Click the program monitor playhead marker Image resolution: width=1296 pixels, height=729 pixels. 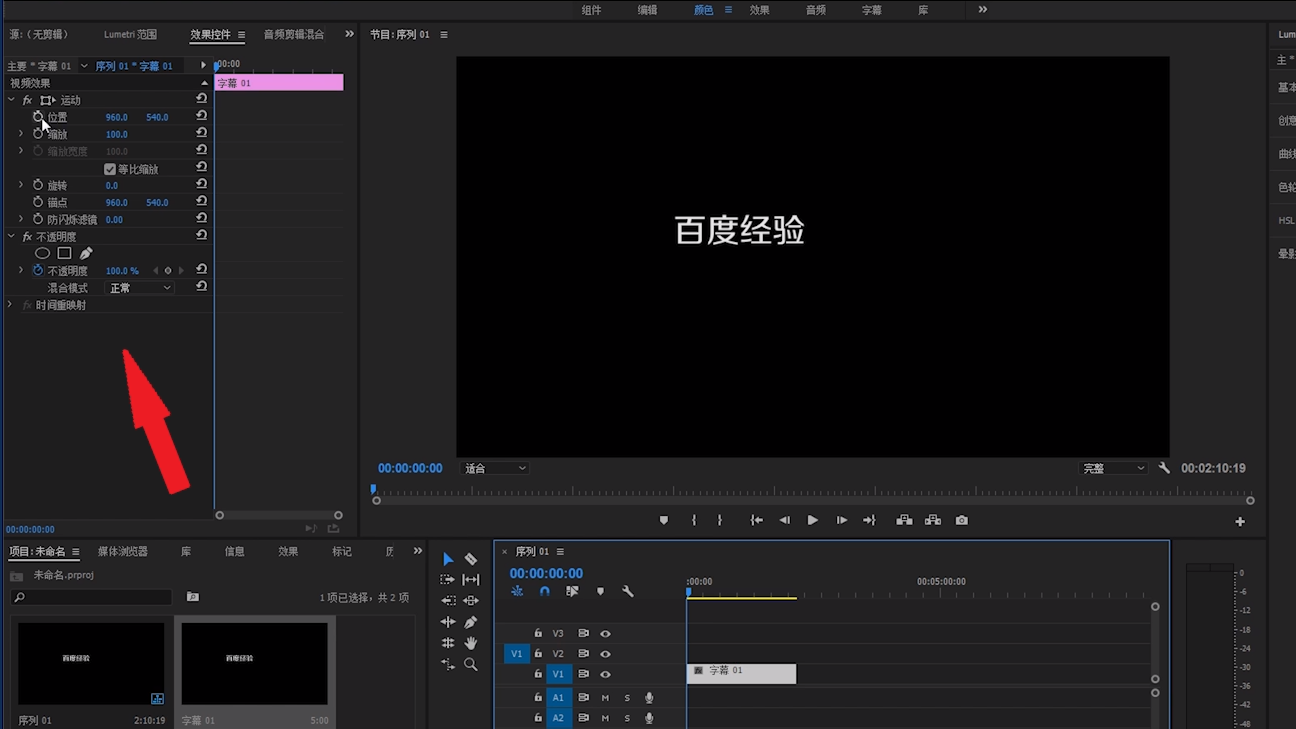(374, 490)
